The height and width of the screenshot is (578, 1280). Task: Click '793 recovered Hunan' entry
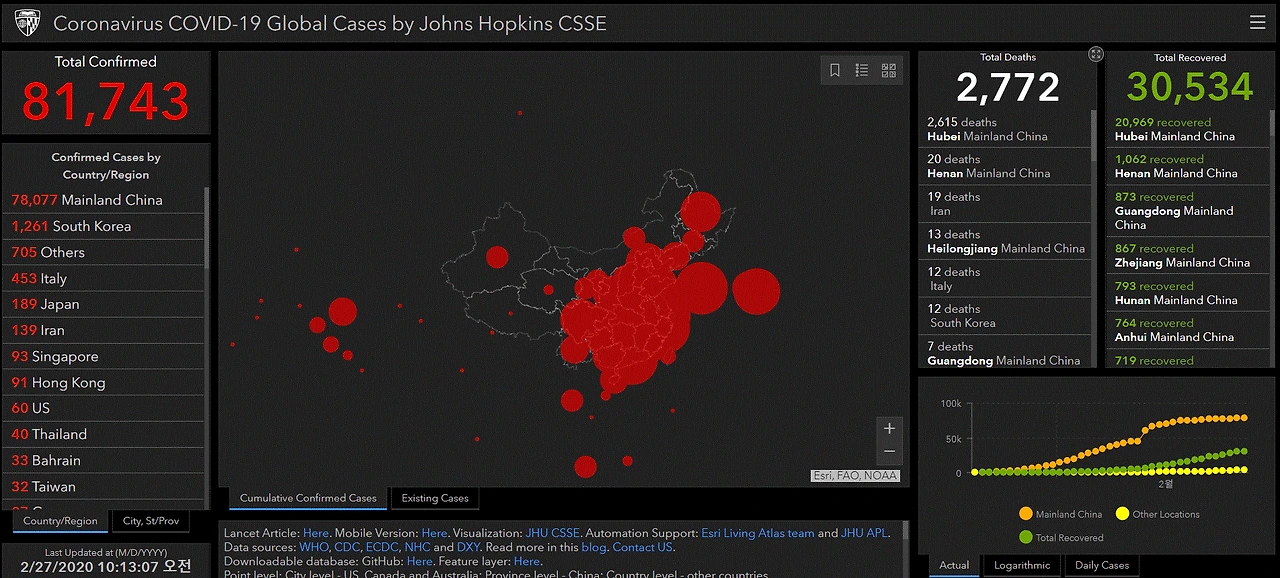tap(1188, 293)
